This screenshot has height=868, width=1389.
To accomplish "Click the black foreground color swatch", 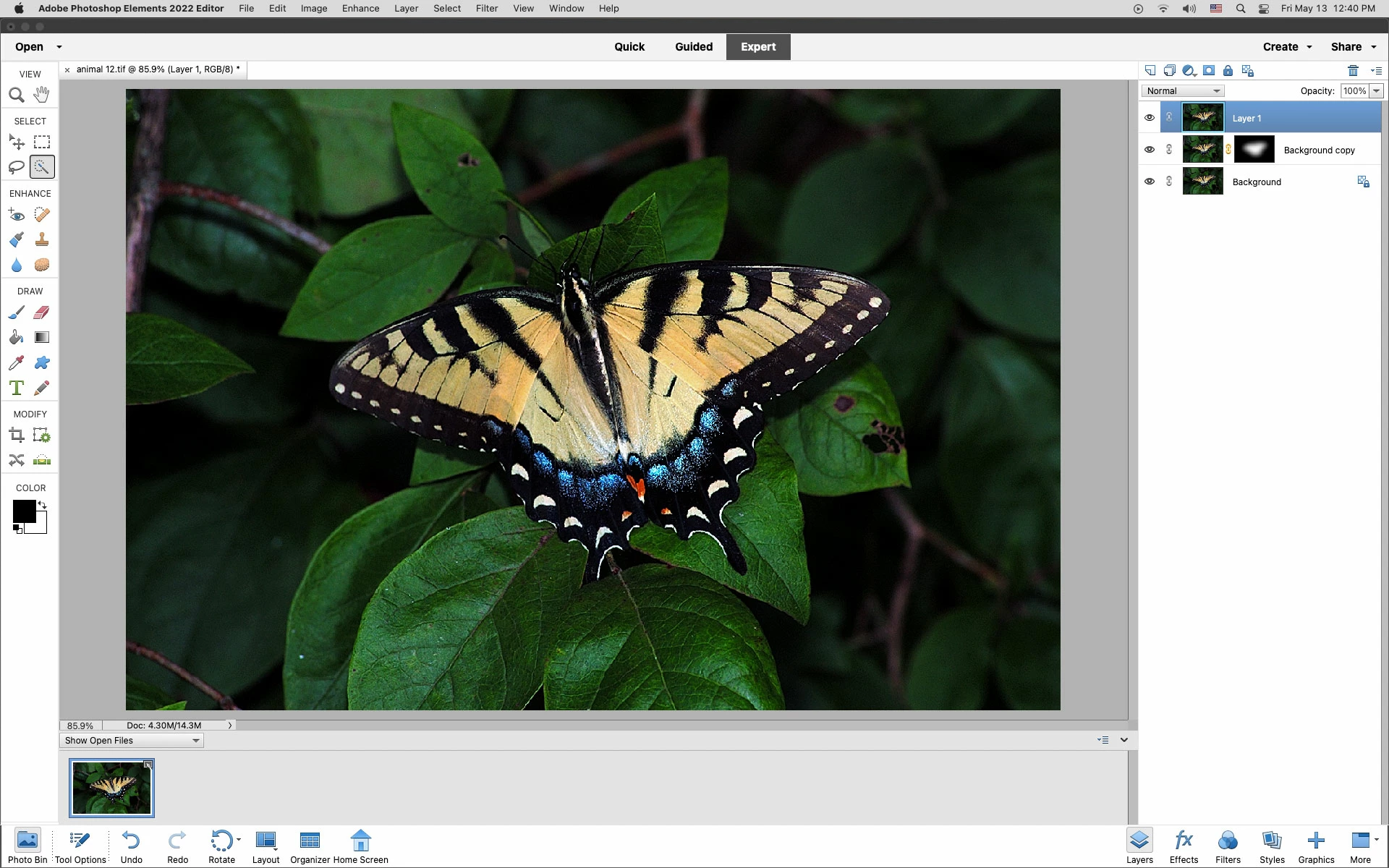I will [x=23, y=511].
